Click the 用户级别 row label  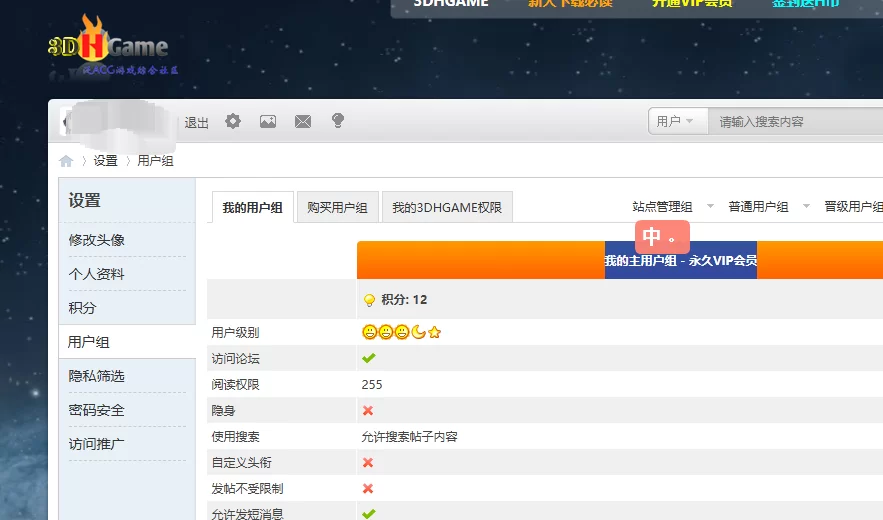click(x=235, y=333)
